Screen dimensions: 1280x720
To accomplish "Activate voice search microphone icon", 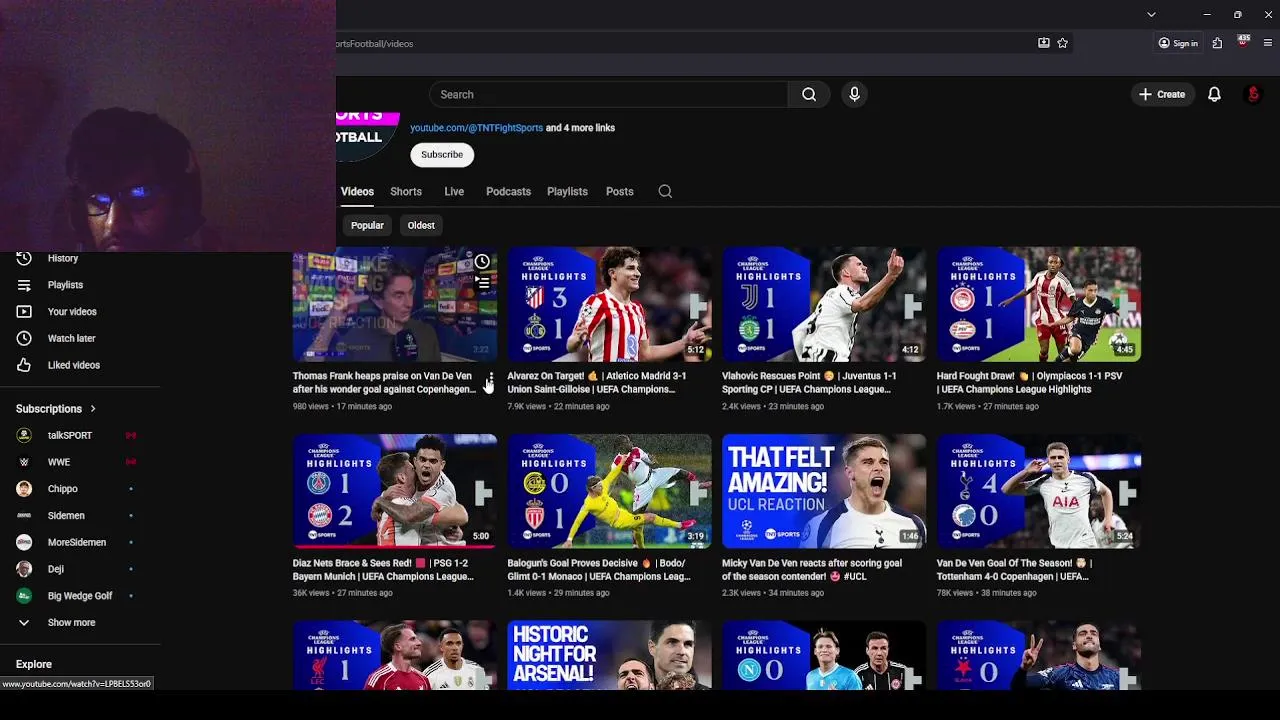I will pyautogui.click(x=854, y=94).
